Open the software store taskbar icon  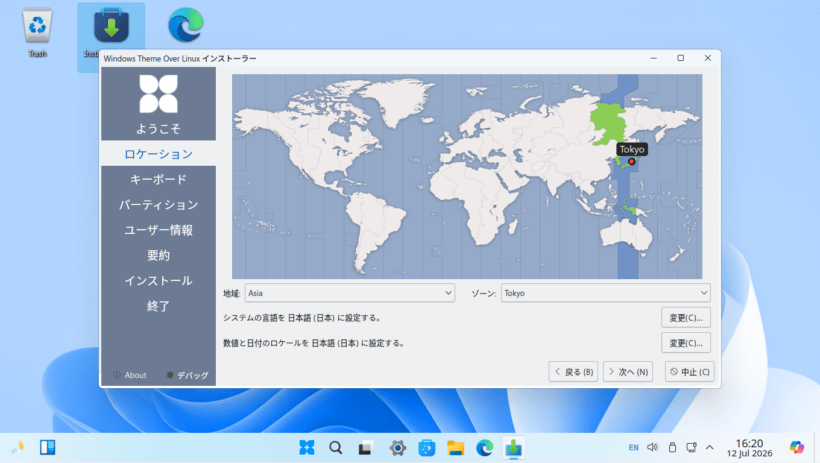(x=427, y=448)
